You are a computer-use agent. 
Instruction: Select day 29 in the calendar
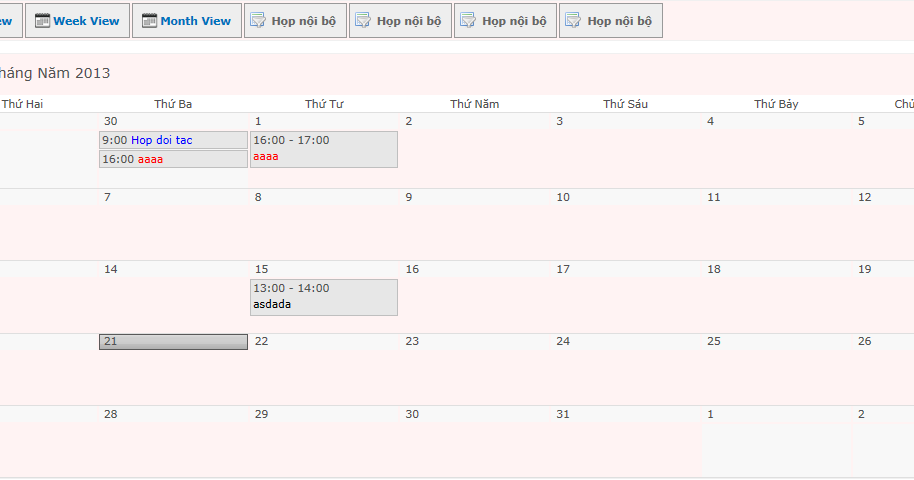pos(261,414)
